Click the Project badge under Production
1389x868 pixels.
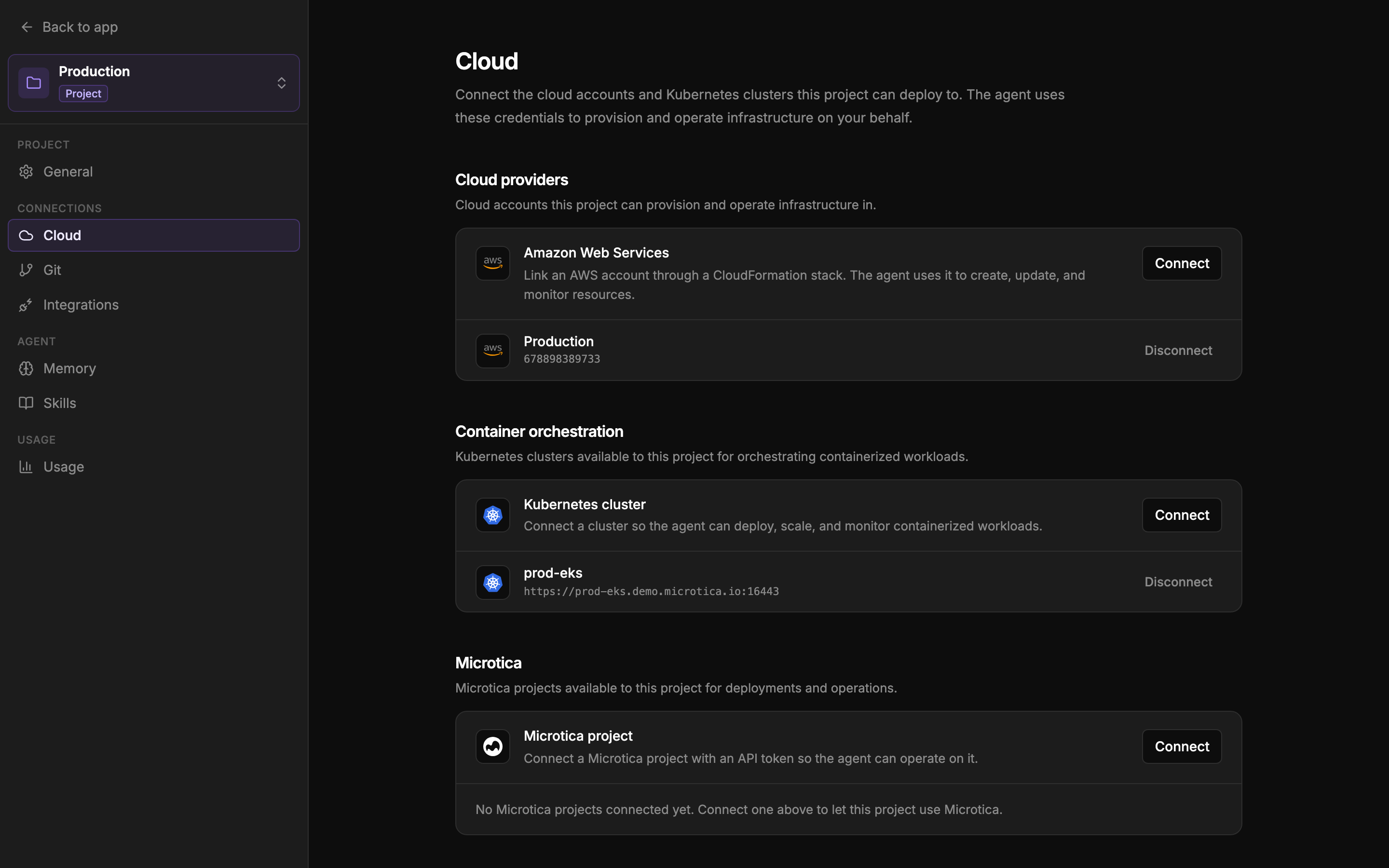coord(83,94)
